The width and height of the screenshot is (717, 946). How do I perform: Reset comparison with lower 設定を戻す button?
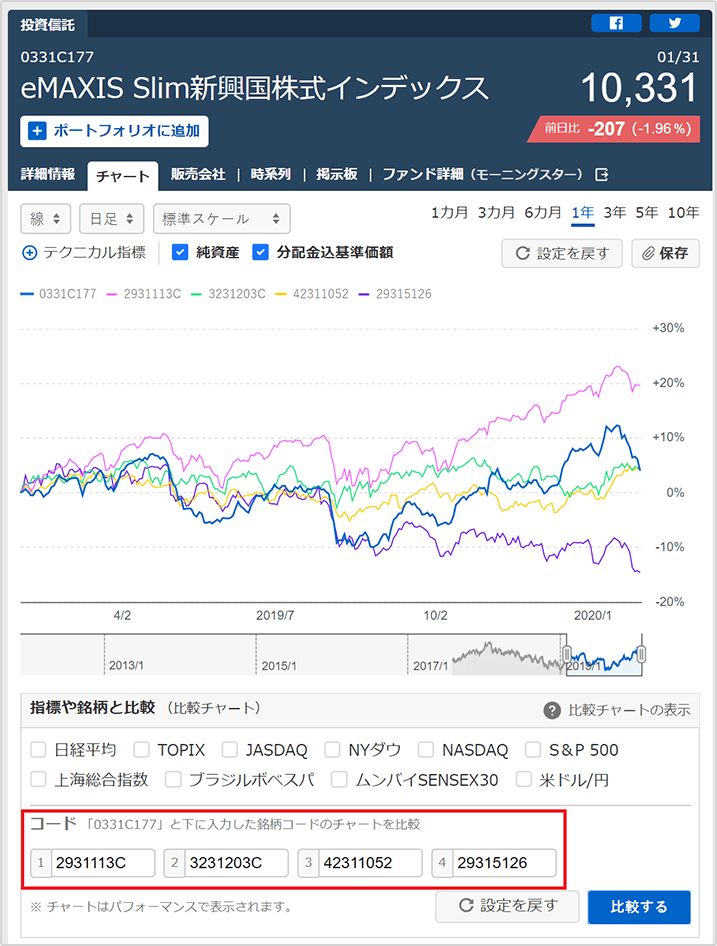pyautogui.click(x=508, y=906)
